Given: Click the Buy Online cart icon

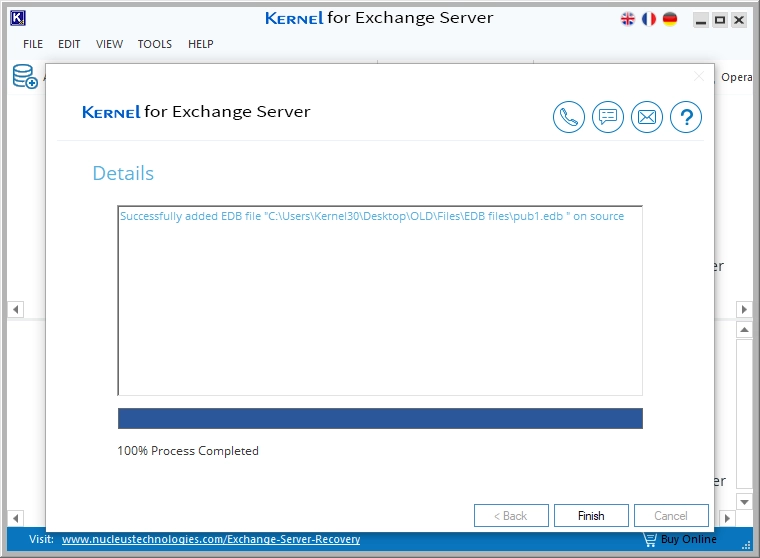Looking at the screenshot, I should (649, 539).
